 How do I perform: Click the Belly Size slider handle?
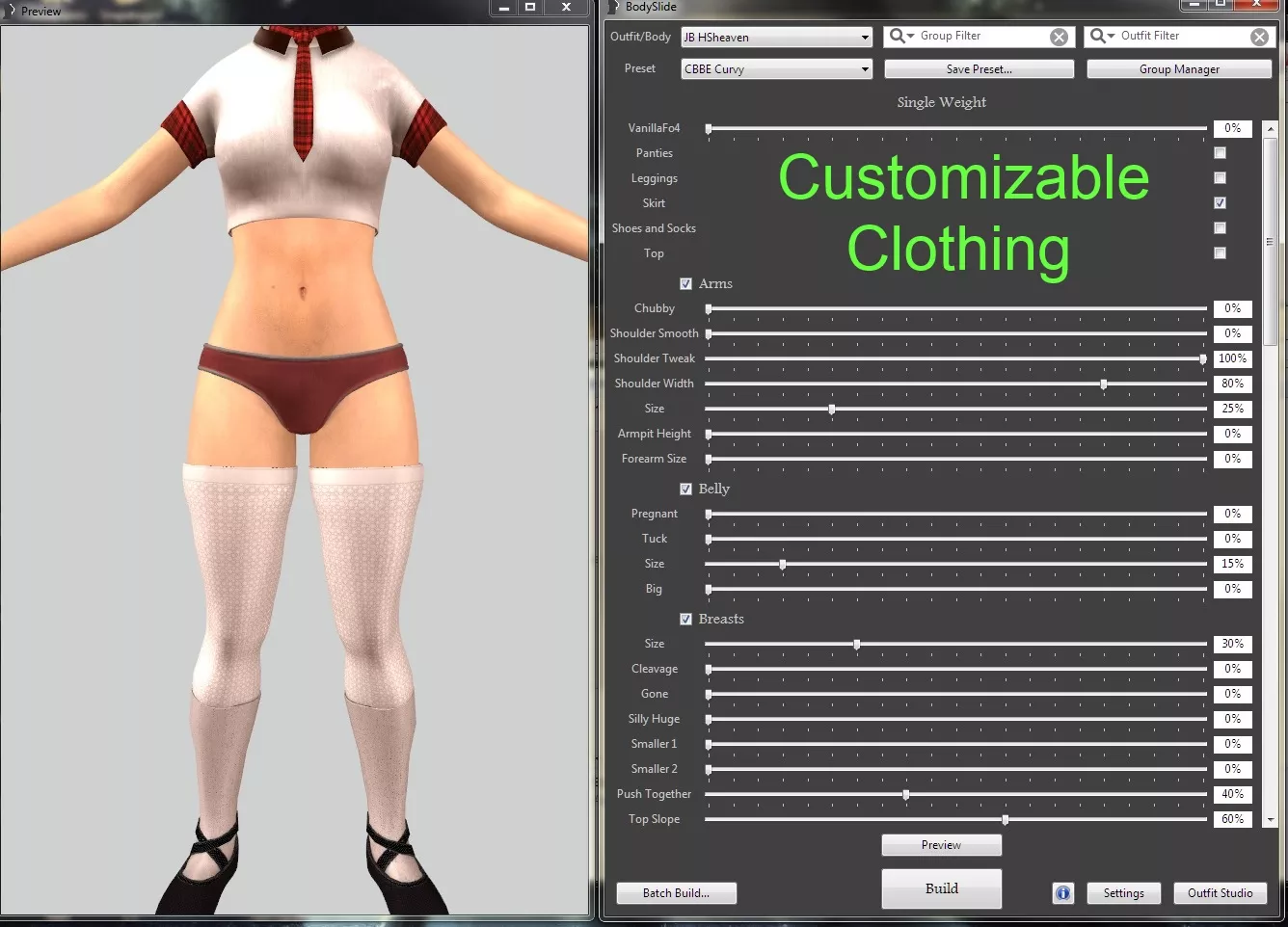pyautogui.click(x=782, y=564)
